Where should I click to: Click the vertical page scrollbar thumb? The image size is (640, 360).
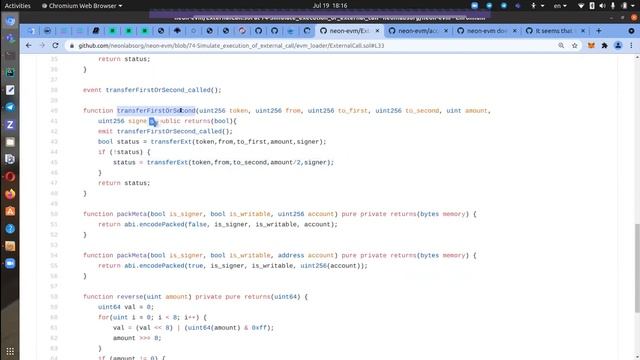(x=637, y=268)
